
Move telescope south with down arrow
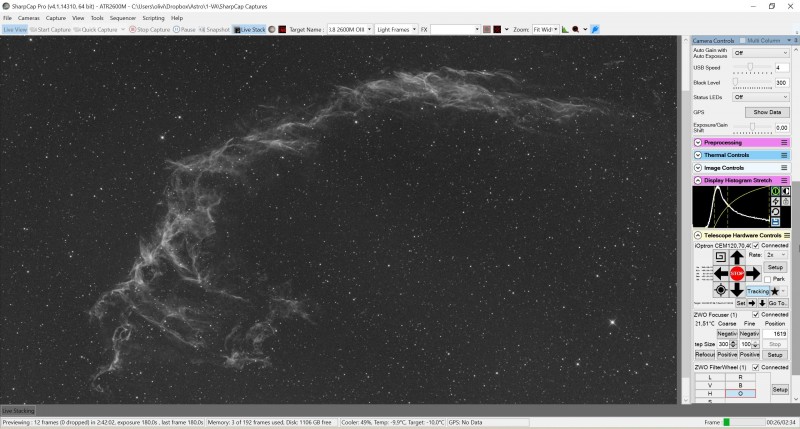click(737, 290)
